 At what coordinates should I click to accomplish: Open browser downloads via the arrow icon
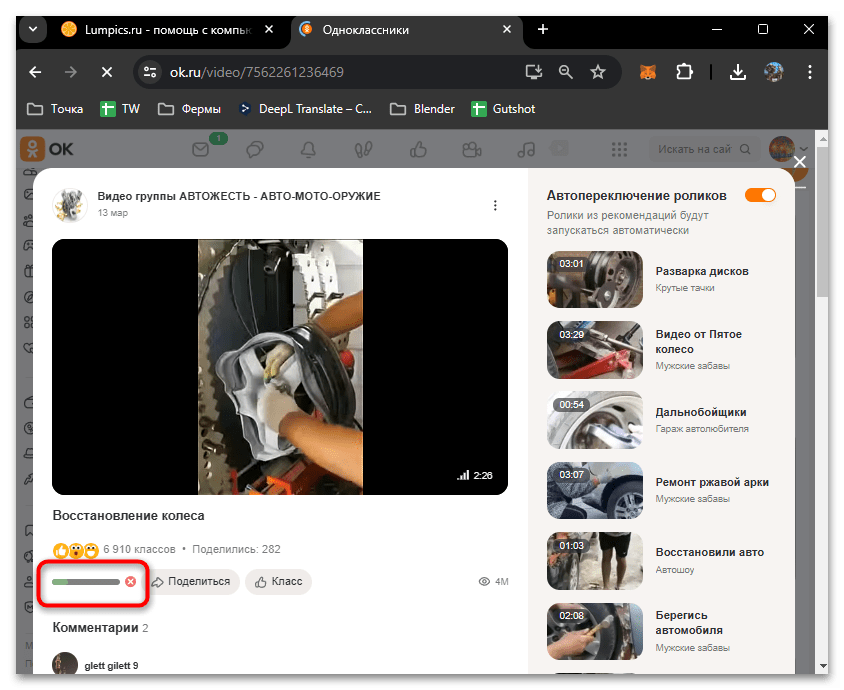pyautogui.click(x=738, y=72)
